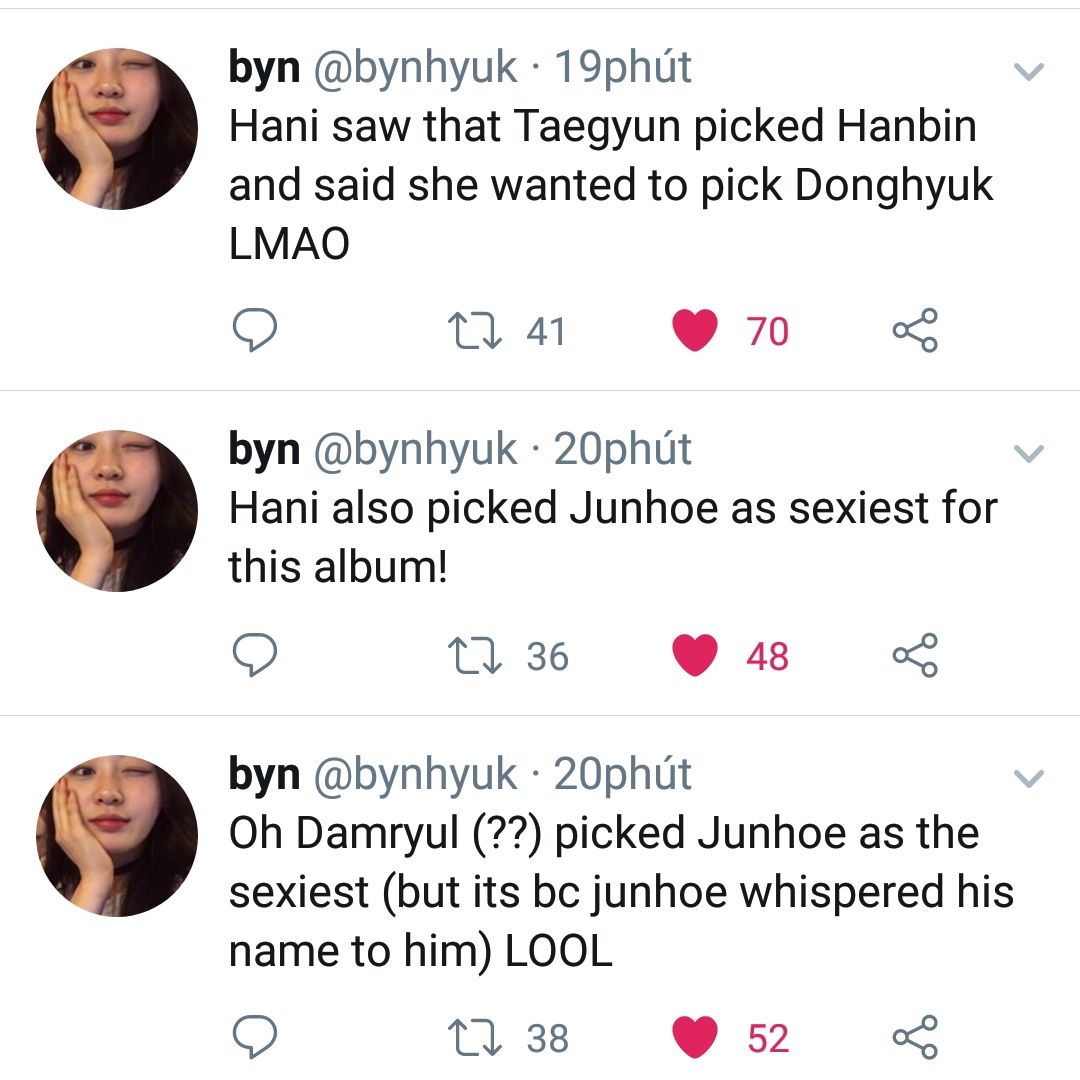Unlike the tweet with 52 likes
Screen dimensions: 1080x1080
coord(696,1038)
